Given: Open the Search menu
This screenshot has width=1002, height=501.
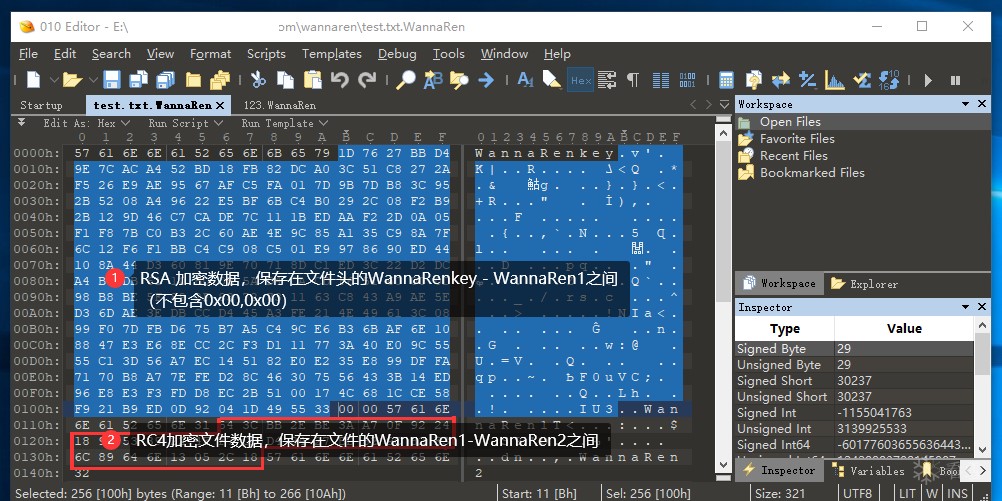Looking at the screenshot, I should (x=111, y=54).
